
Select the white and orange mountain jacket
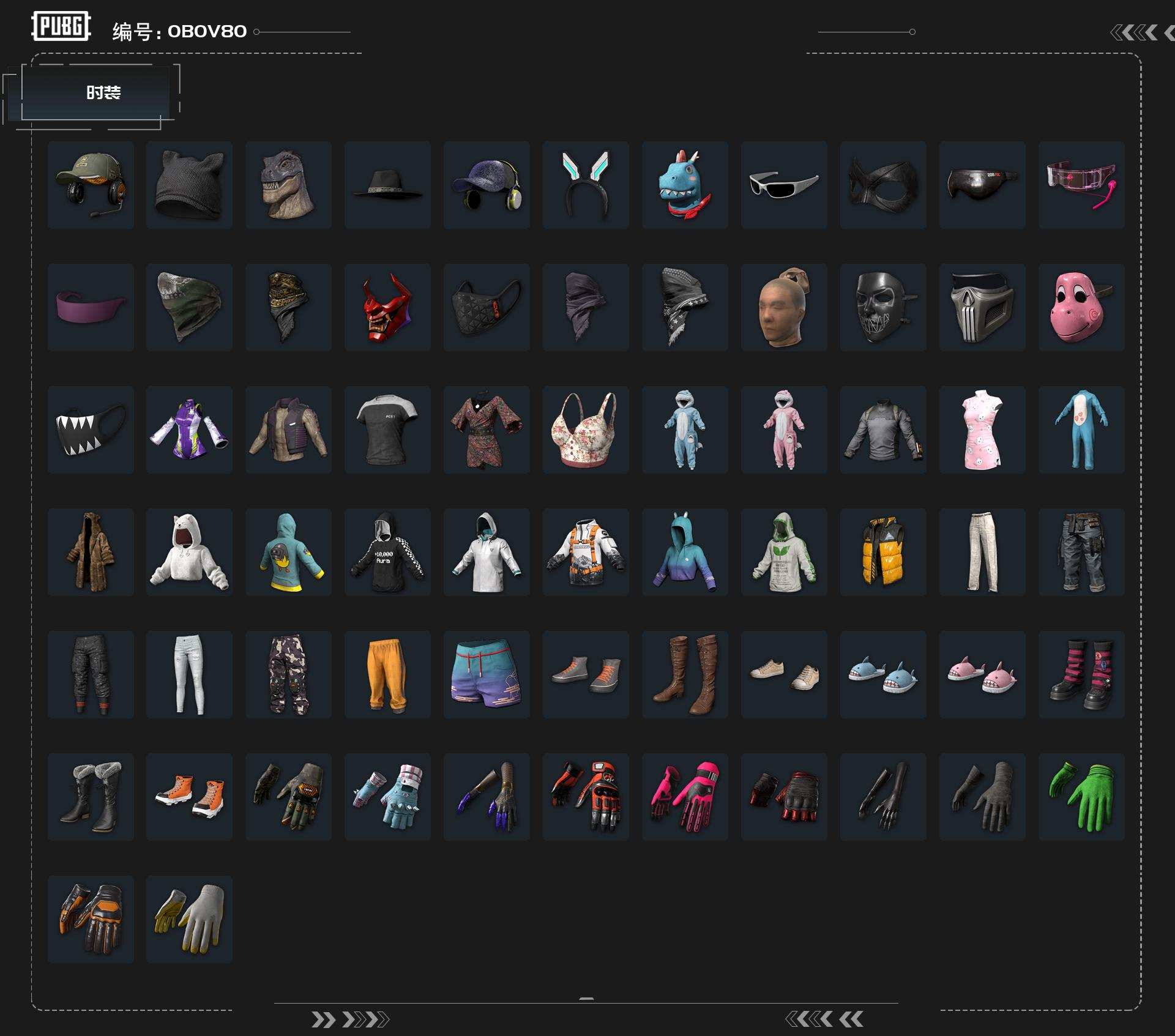pos(586,552)
